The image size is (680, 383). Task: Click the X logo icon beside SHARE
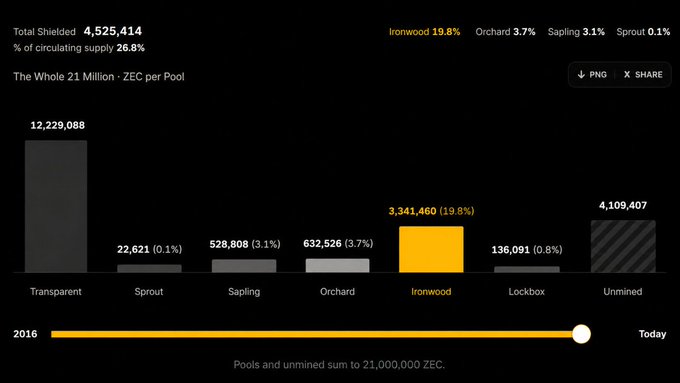(x=627, y=75)
